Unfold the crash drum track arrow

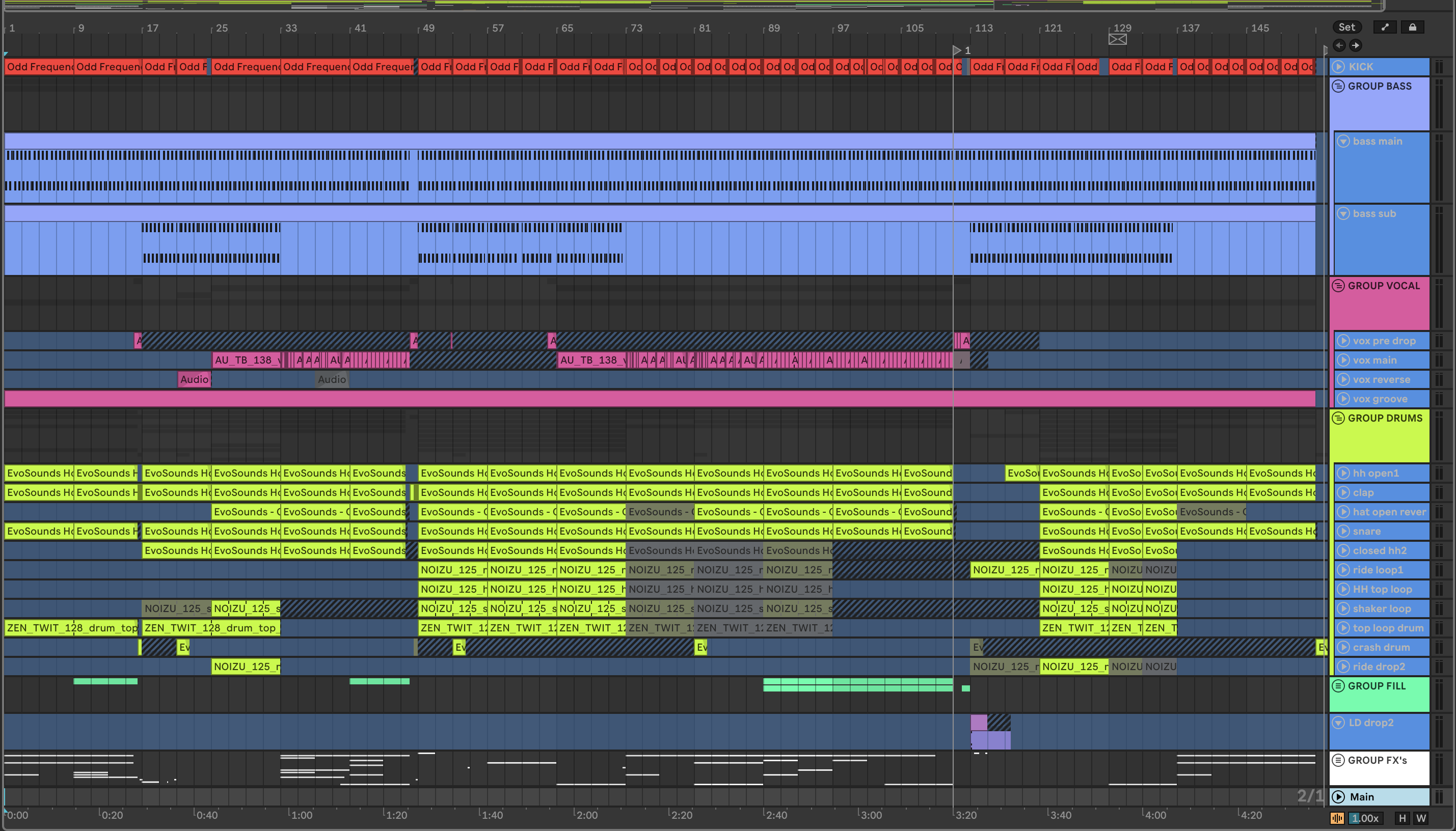(1343, 647)
